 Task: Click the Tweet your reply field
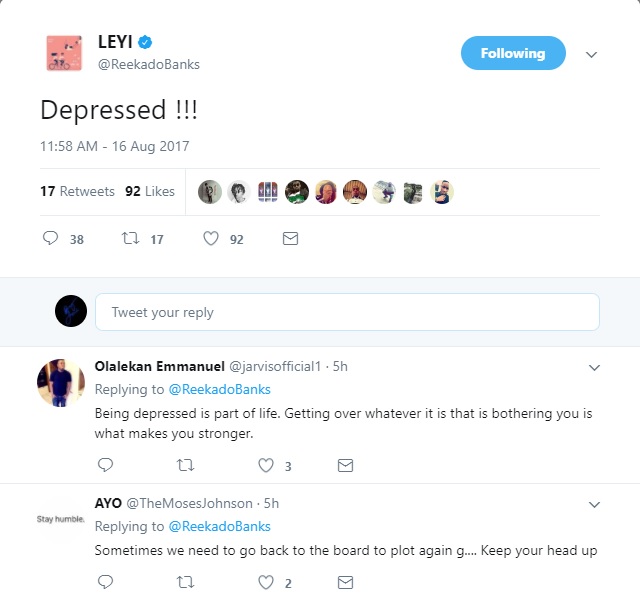click(x=347, y=312)
